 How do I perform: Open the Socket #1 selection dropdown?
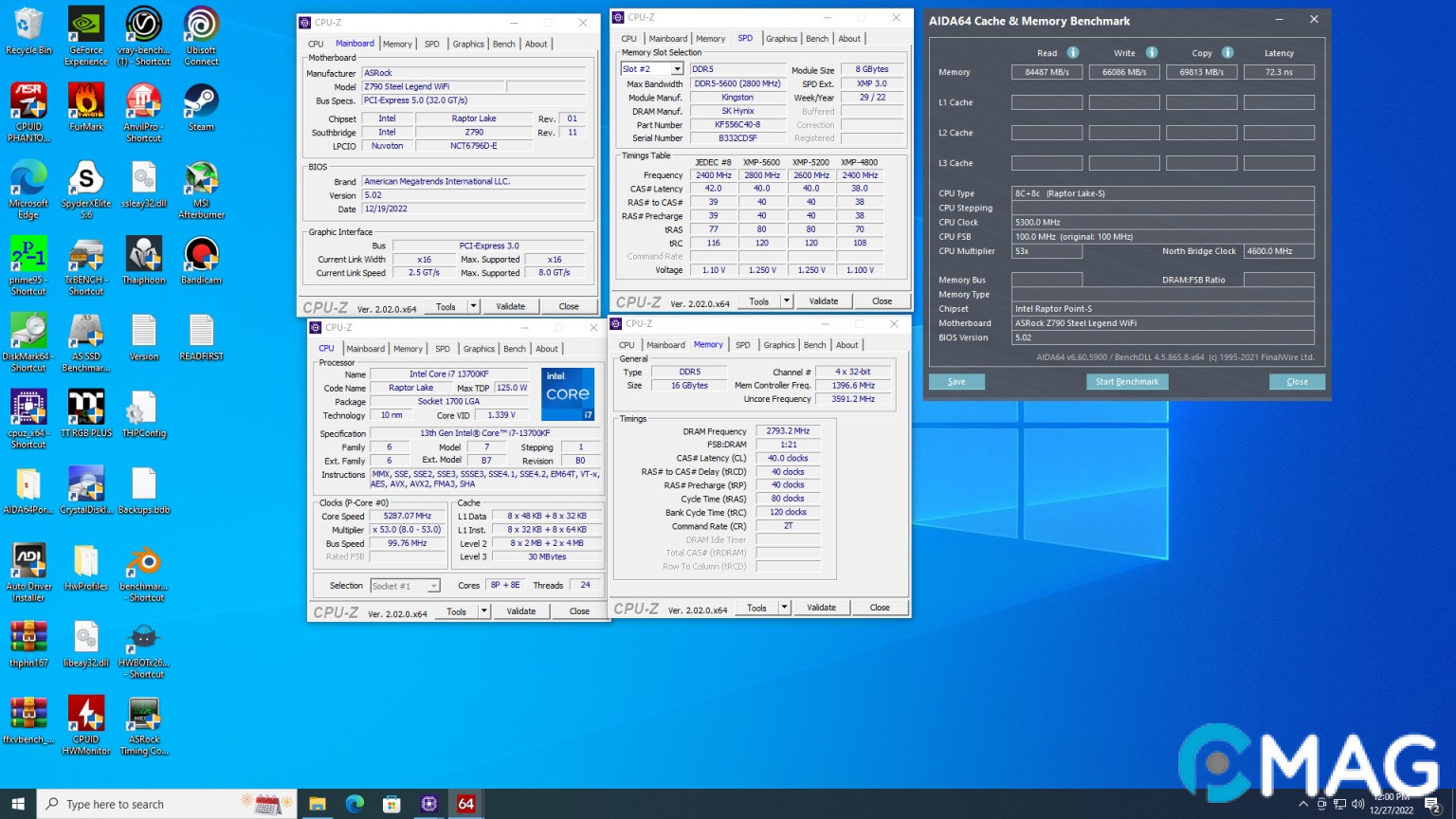point(433,586)
